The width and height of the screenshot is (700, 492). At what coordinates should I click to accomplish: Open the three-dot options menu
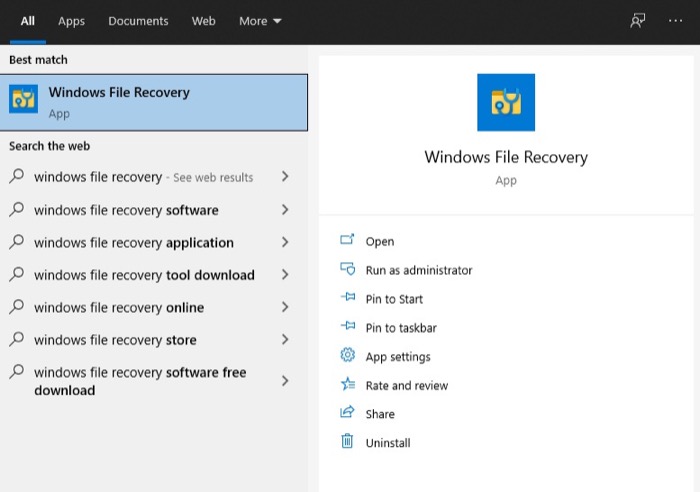pos(675,21)
